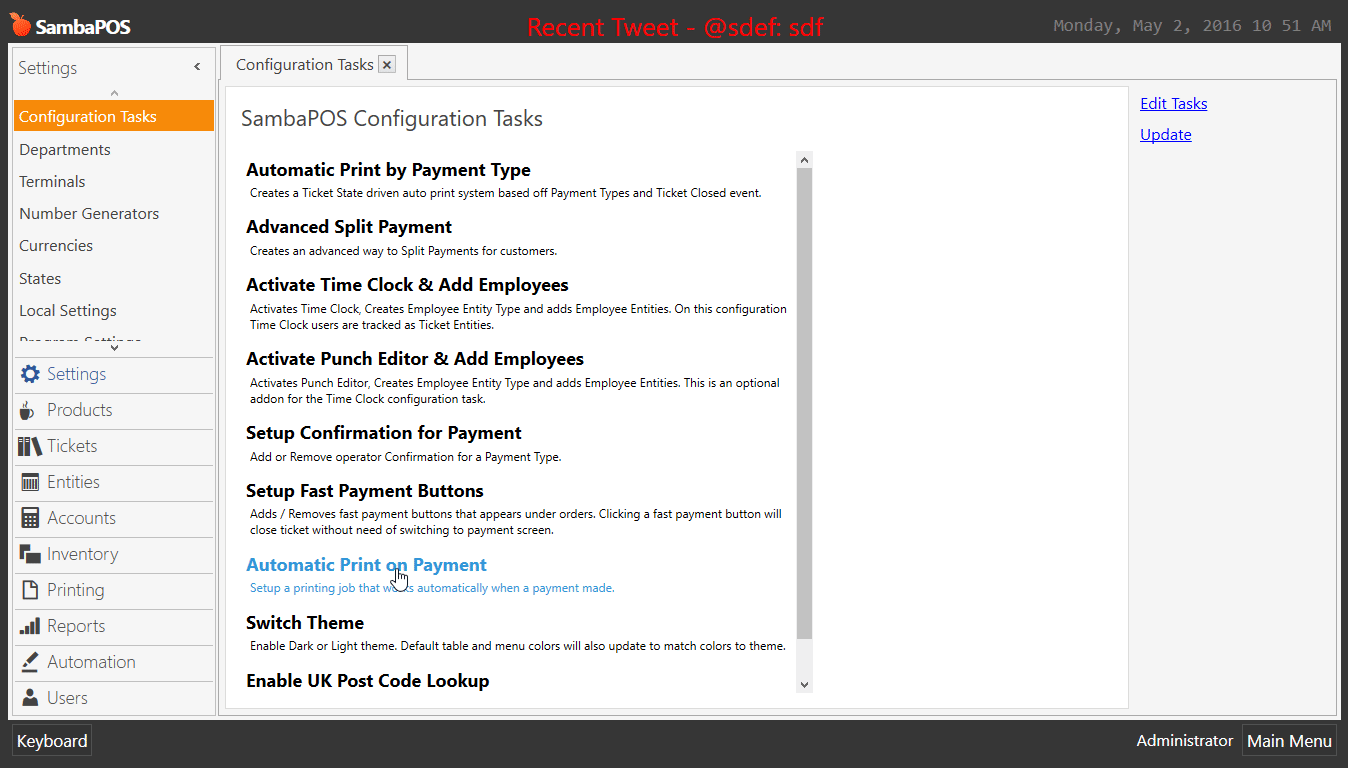Open the Entities section label
Screen dimensions: 1348x768
click(x=73, y=482)
